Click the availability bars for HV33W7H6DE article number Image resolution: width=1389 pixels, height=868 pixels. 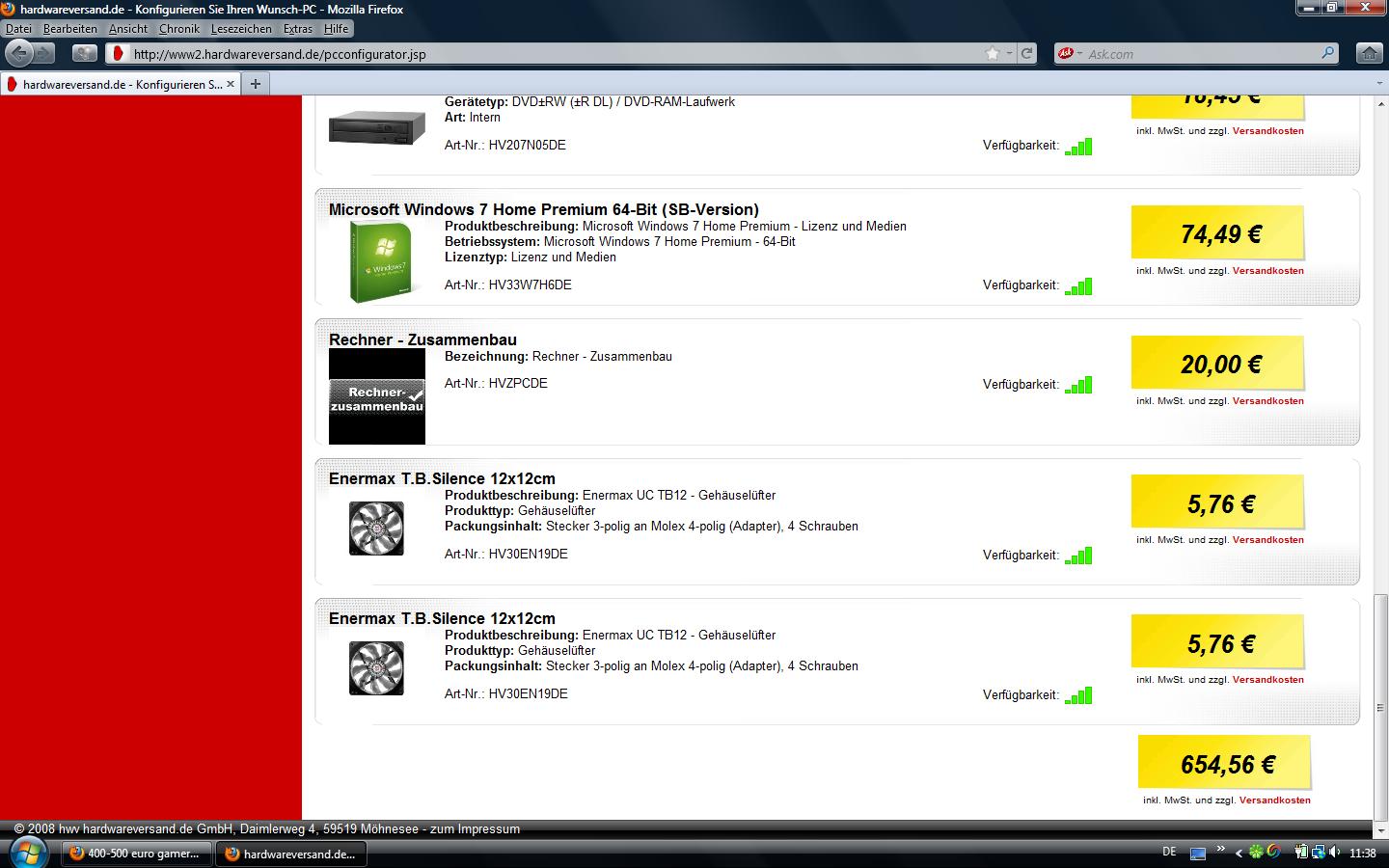click(x=1078, y=286)
